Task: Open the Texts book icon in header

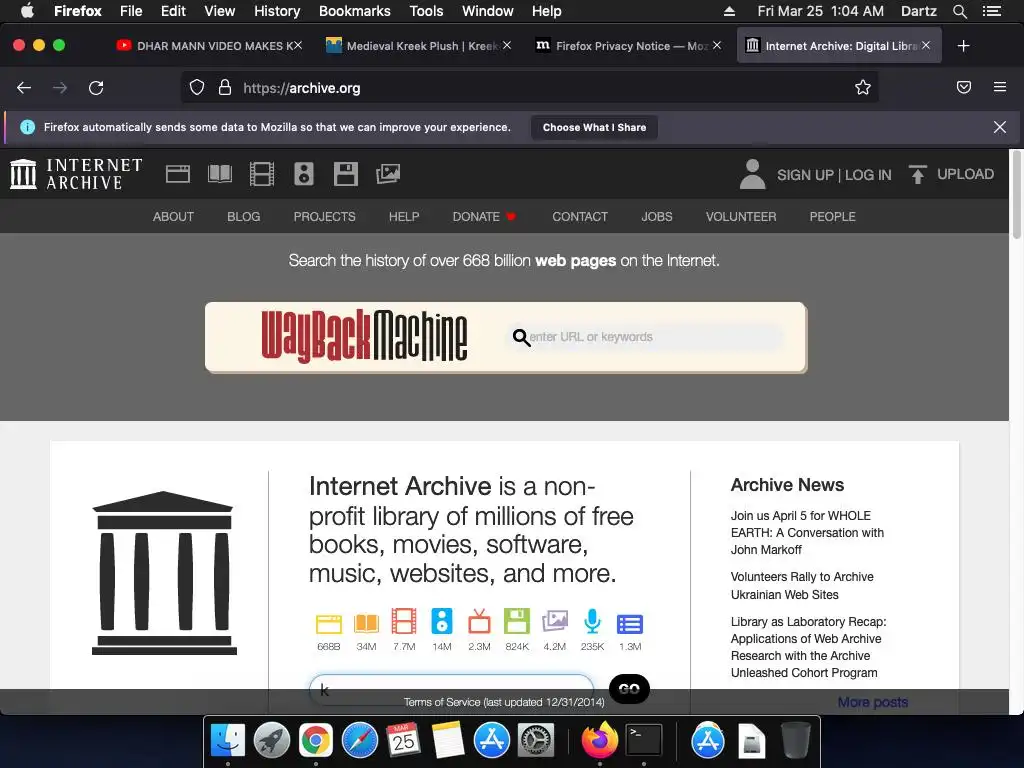Action: [219, 174]
